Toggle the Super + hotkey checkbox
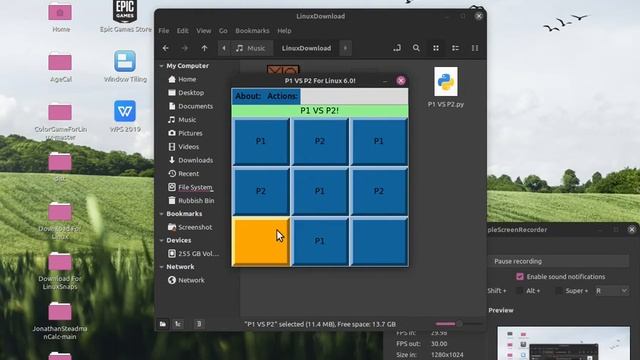The image size is (640, 360). coord(559,291)
